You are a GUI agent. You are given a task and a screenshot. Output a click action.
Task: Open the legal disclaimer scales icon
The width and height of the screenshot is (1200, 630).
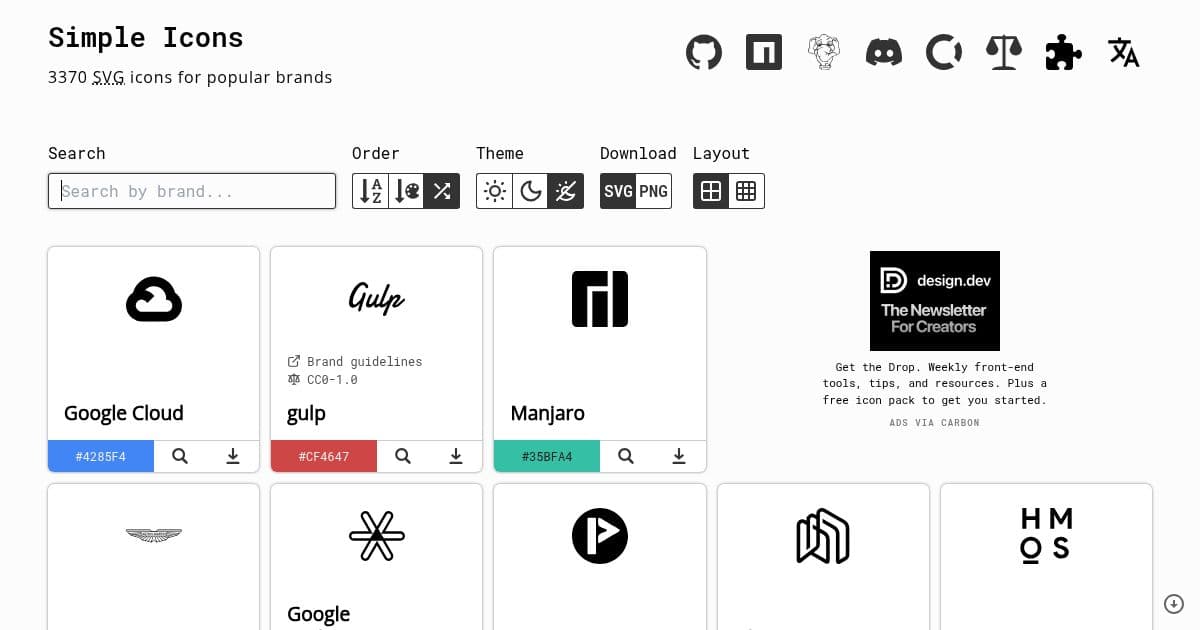pos(1004,52)
